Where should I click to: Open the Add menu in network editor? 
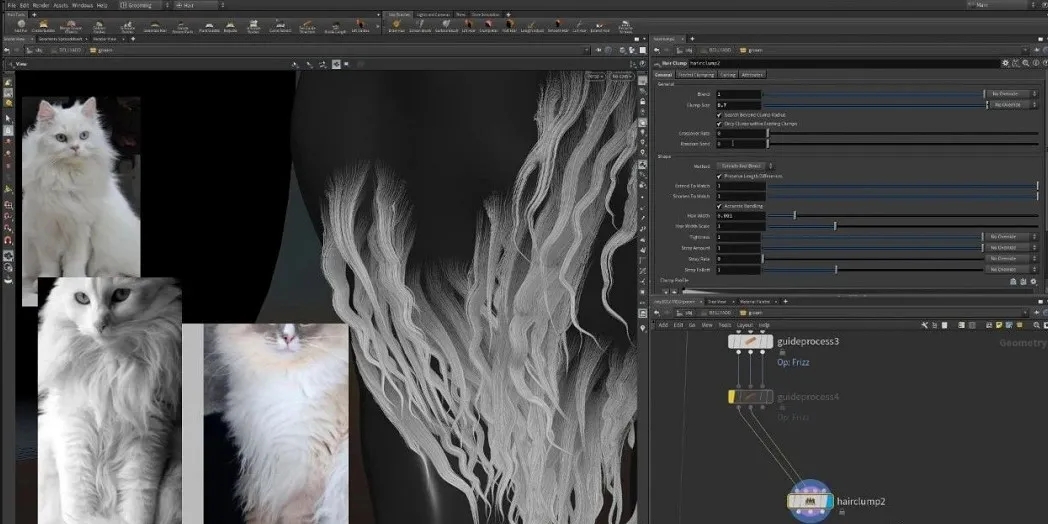663,325
